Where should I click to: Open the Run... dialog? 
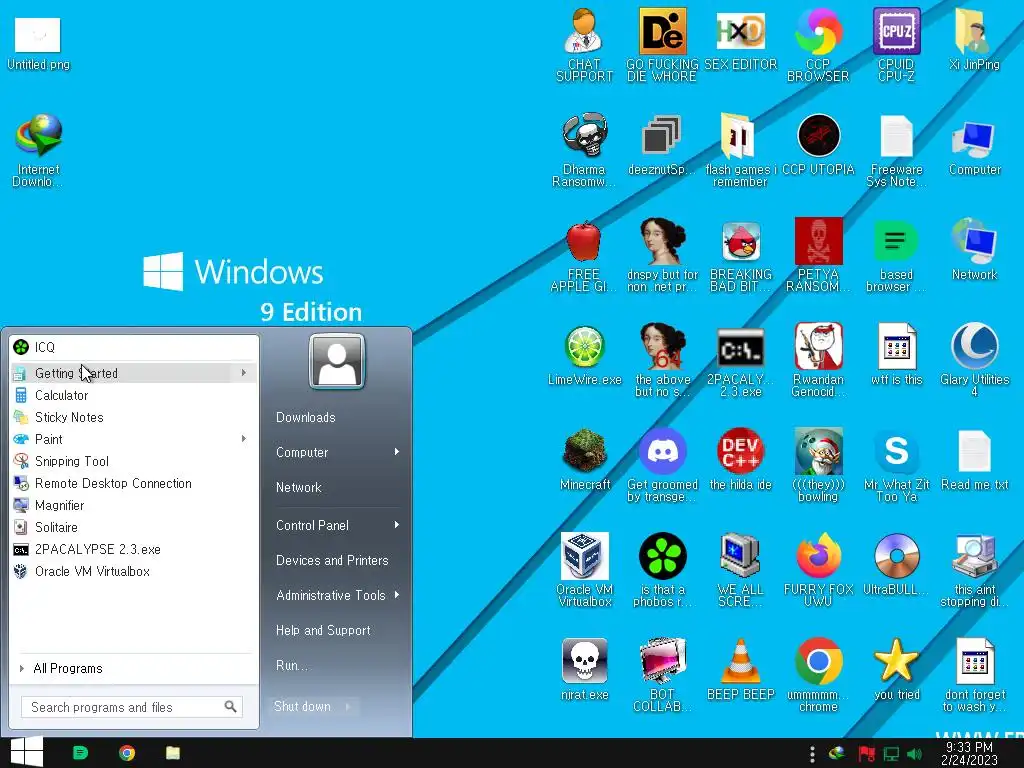292,665
